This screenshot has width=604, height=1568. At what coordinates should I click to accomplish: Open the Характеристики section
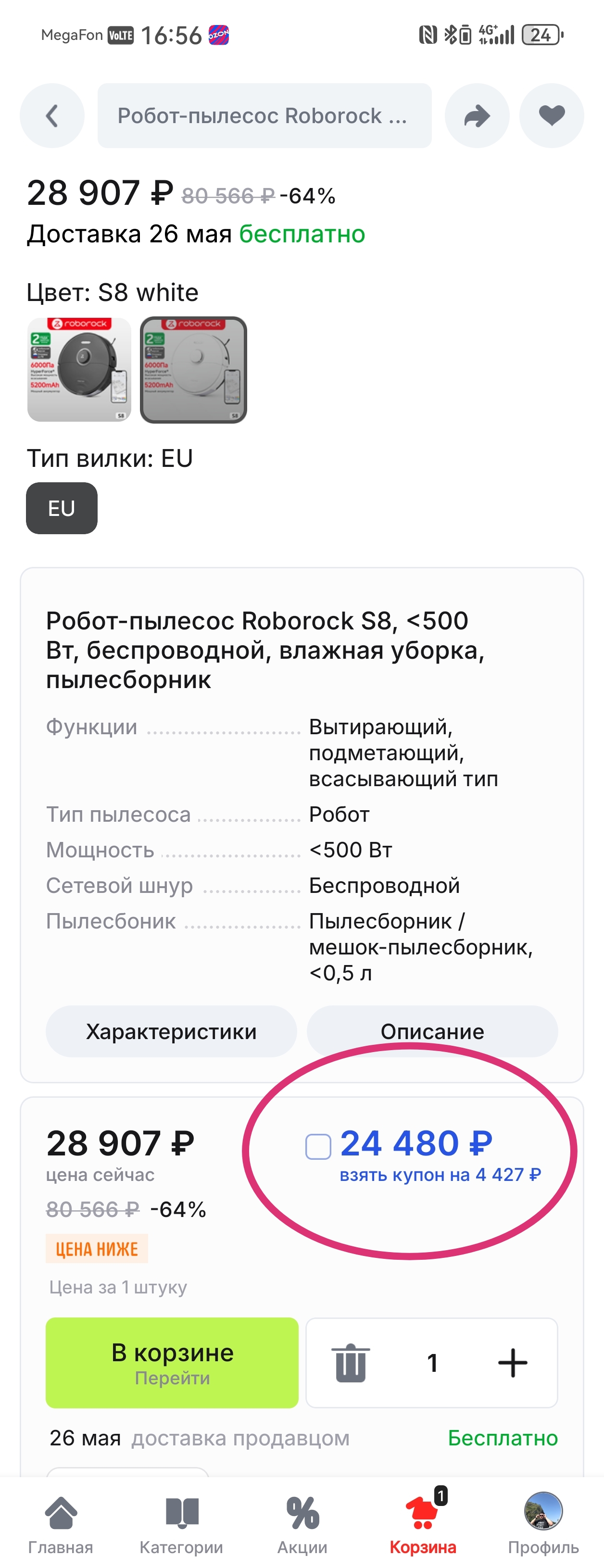171,1031
